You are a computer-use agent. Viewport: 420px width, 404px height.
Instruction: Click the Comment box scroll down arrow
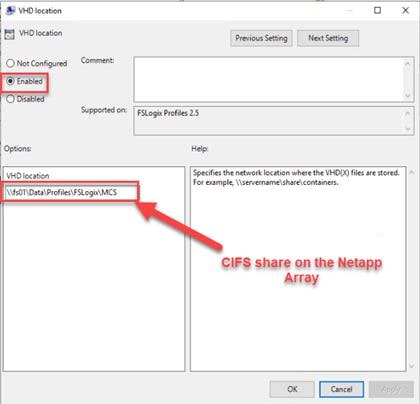tap(408, 96)
